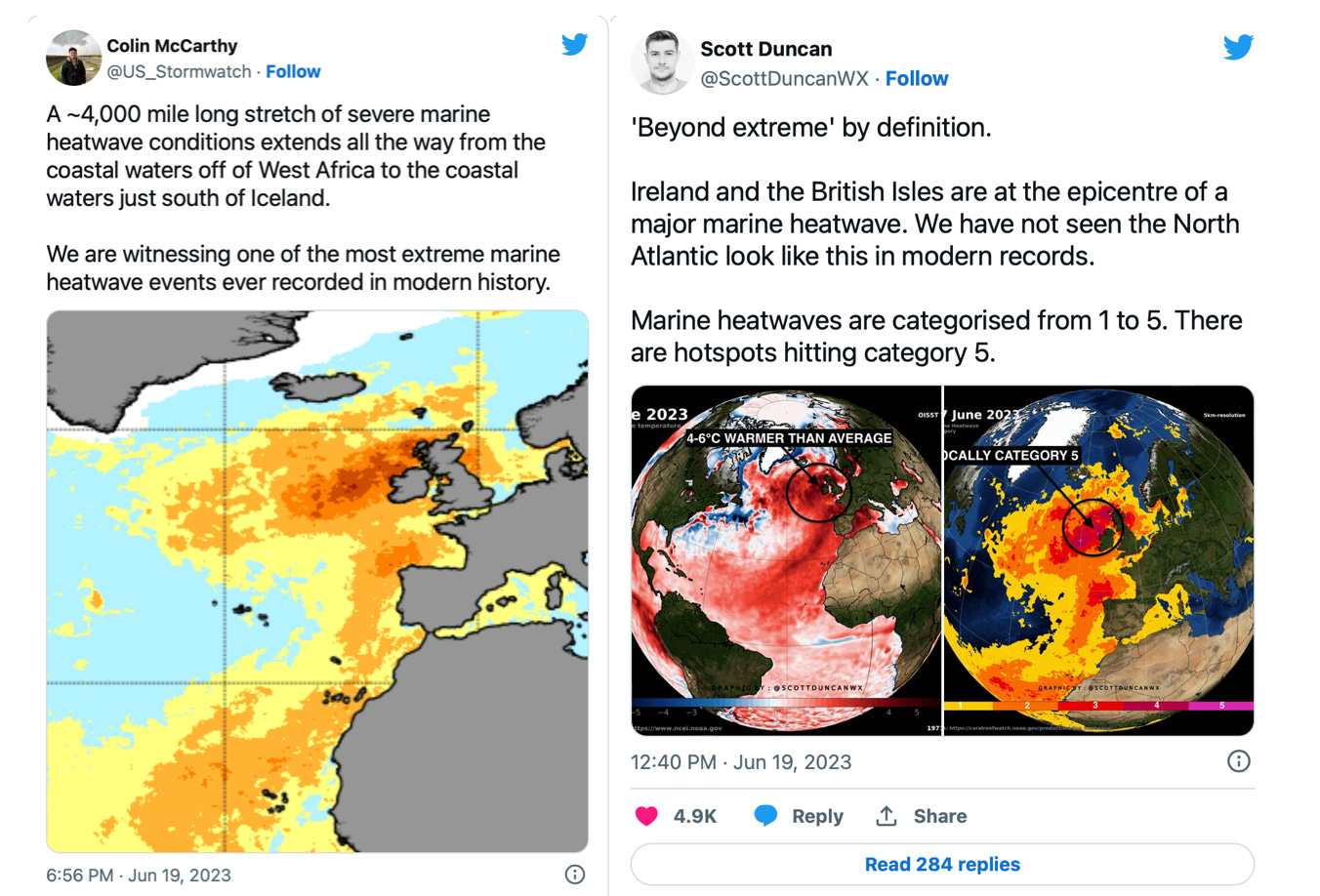Click the blue reply speech bubble icon
Viewport: 1320px width, 896px height.
766,816
